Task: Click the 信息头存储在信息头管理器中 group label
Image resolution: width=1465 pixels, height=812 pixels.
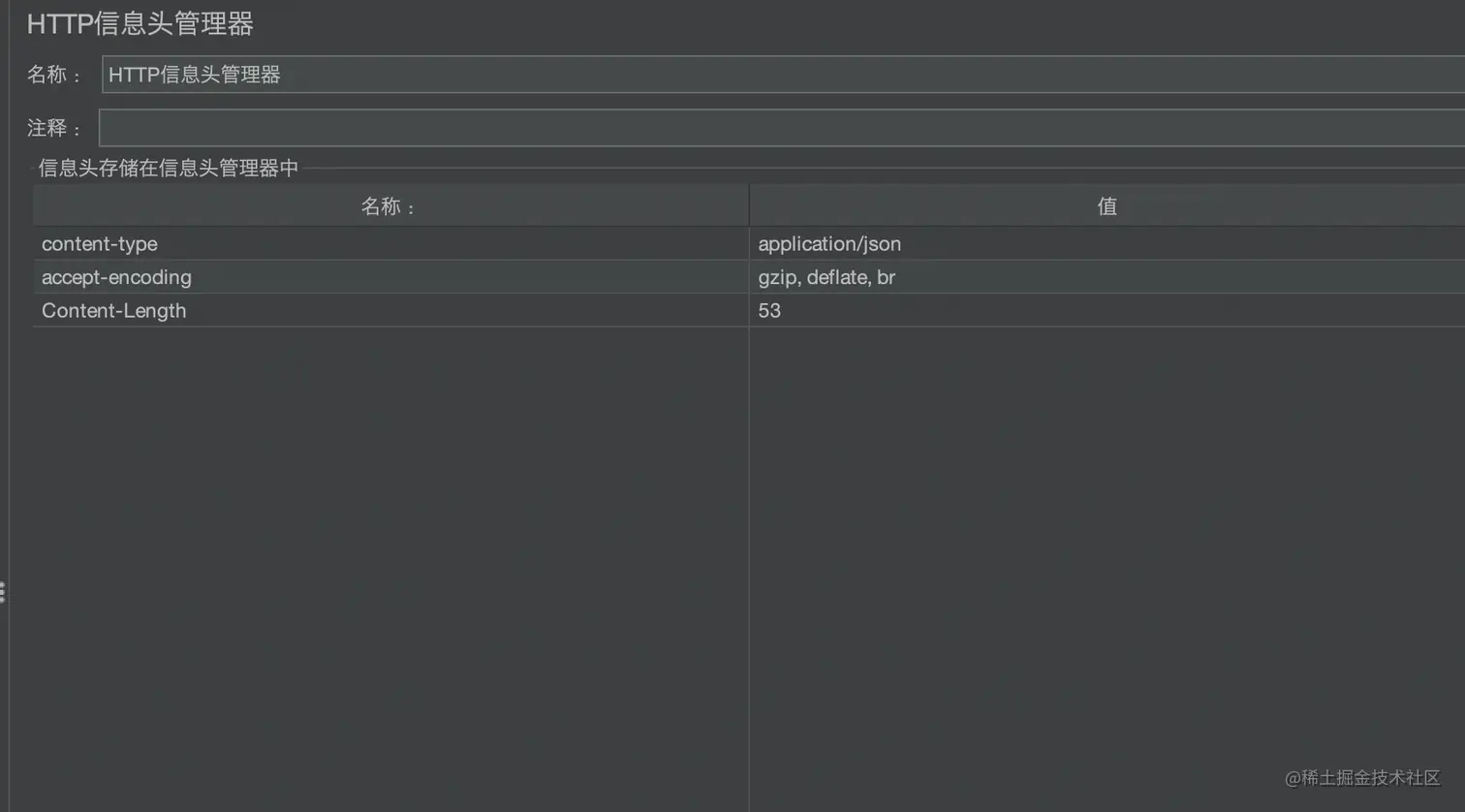Action: coord(169,169)
